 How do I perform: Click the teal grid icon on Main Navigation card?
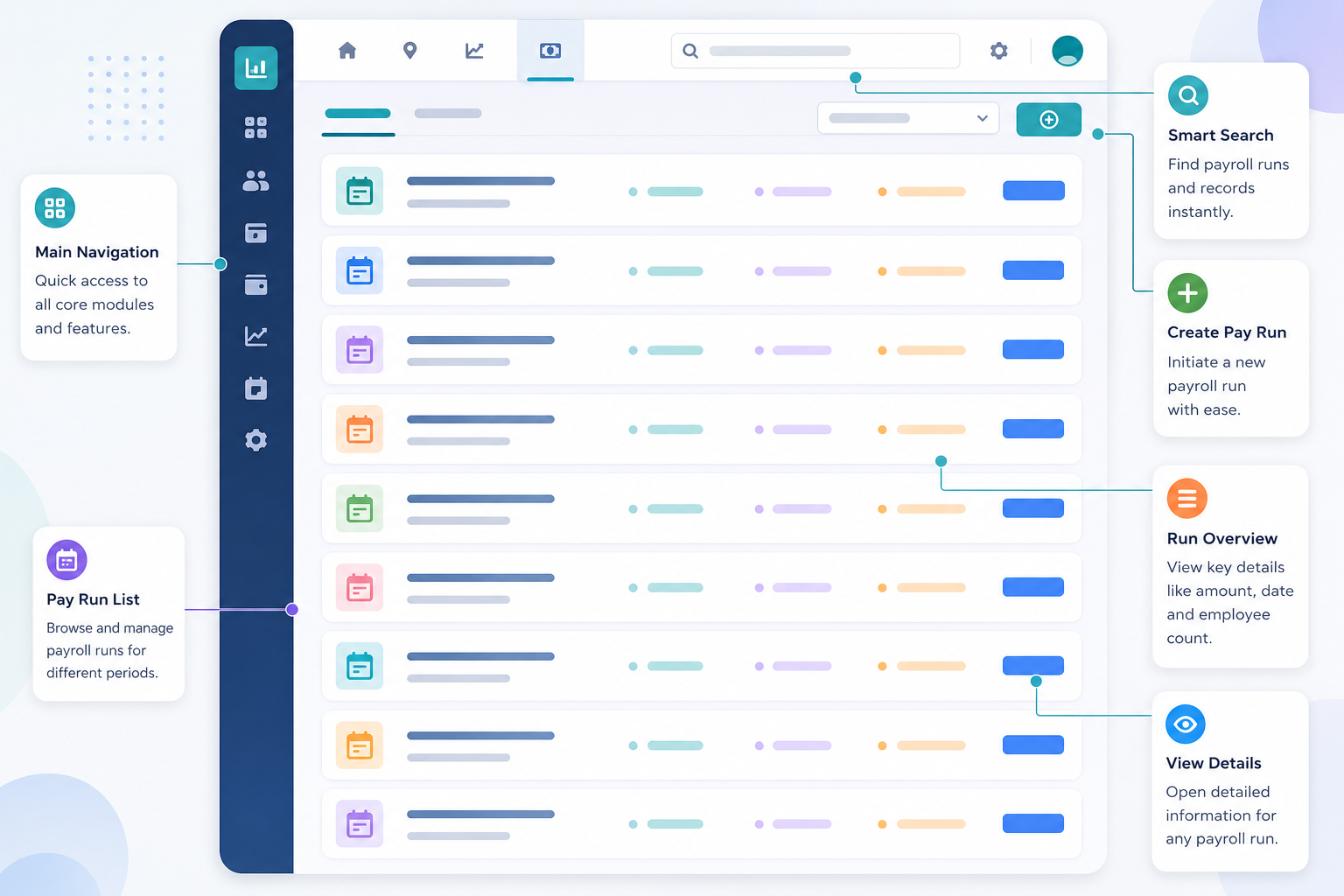[x=55, y=208]
